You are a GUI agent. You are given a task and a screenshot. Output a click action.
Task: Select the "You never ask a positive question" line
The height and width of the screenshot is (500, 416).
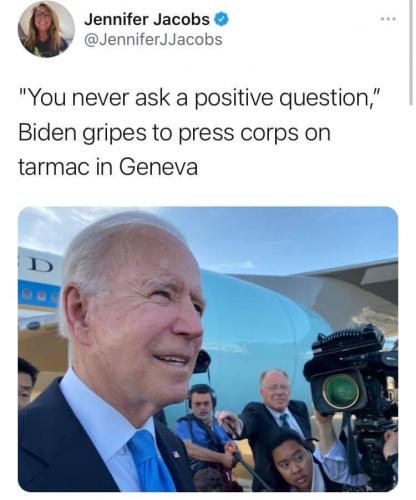click(199, 98)
